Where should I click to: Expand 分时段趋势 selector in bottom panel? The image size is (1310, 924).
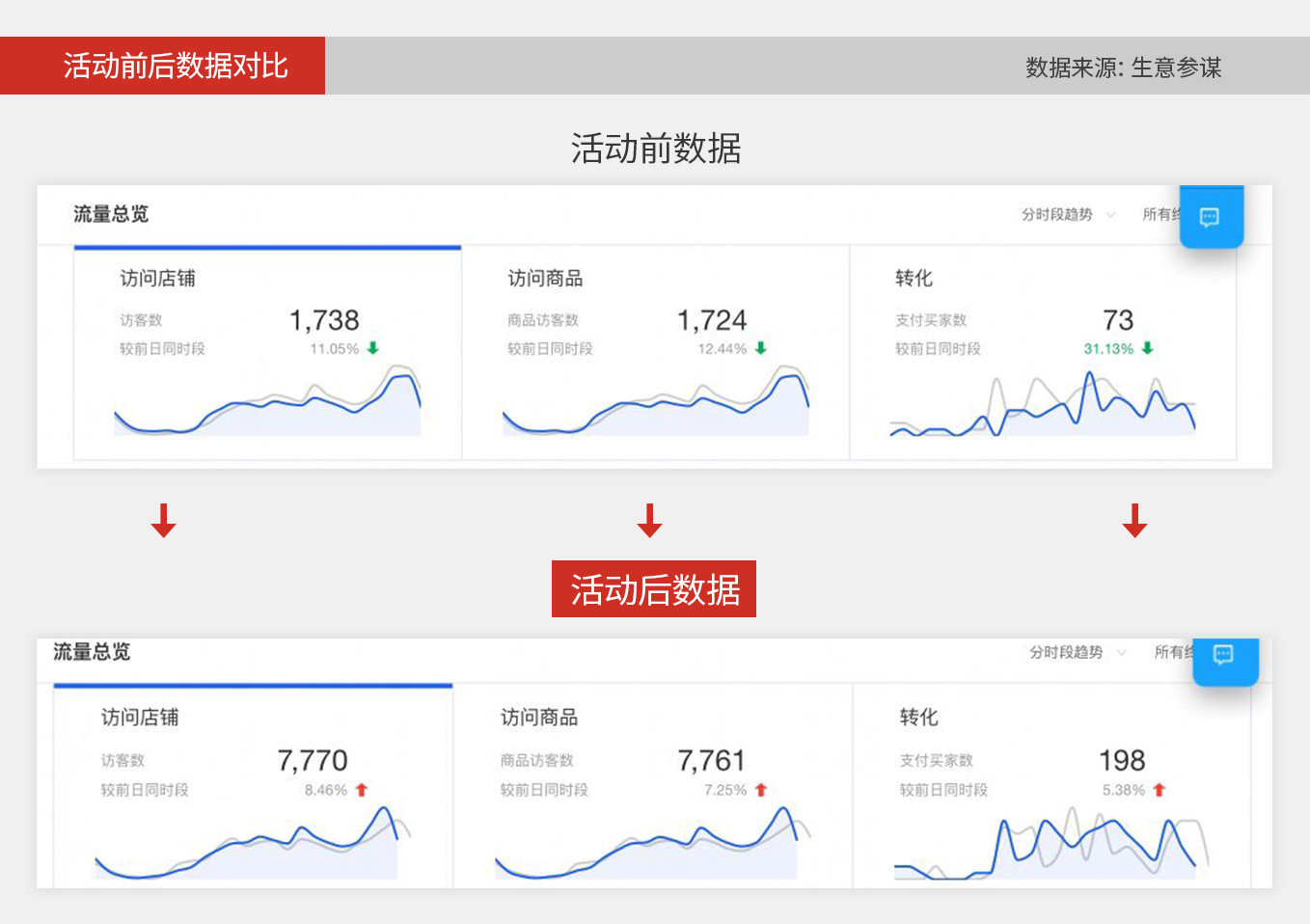click(1066, 652)
